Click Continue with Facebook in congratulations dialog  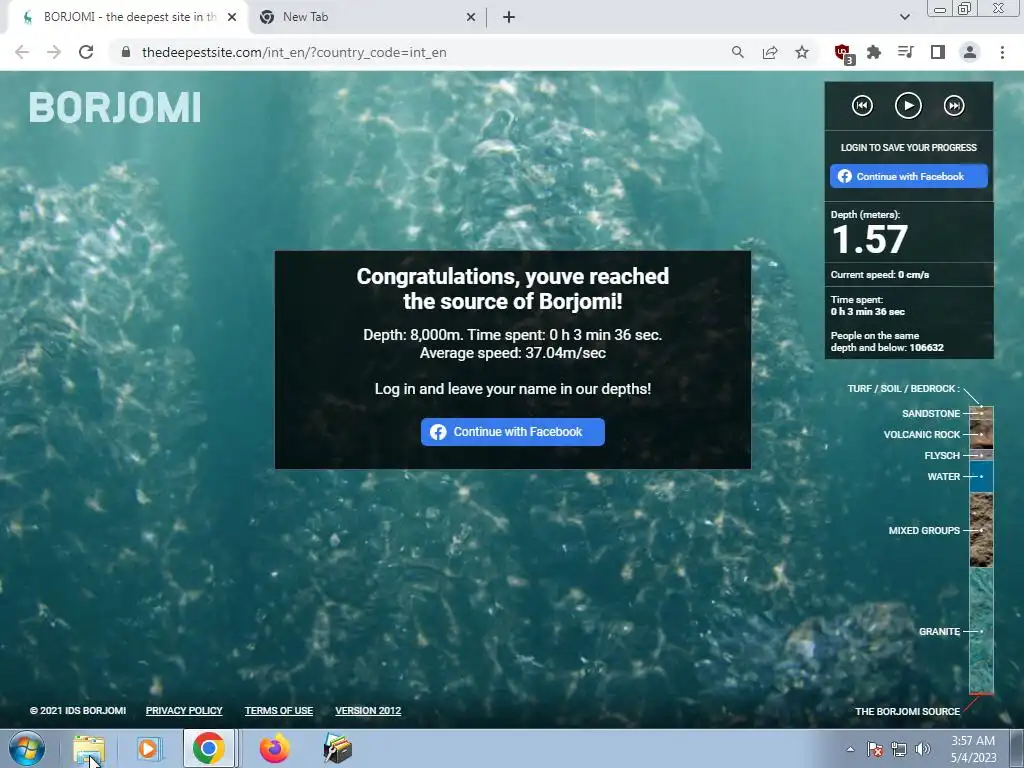pos(513,432)
